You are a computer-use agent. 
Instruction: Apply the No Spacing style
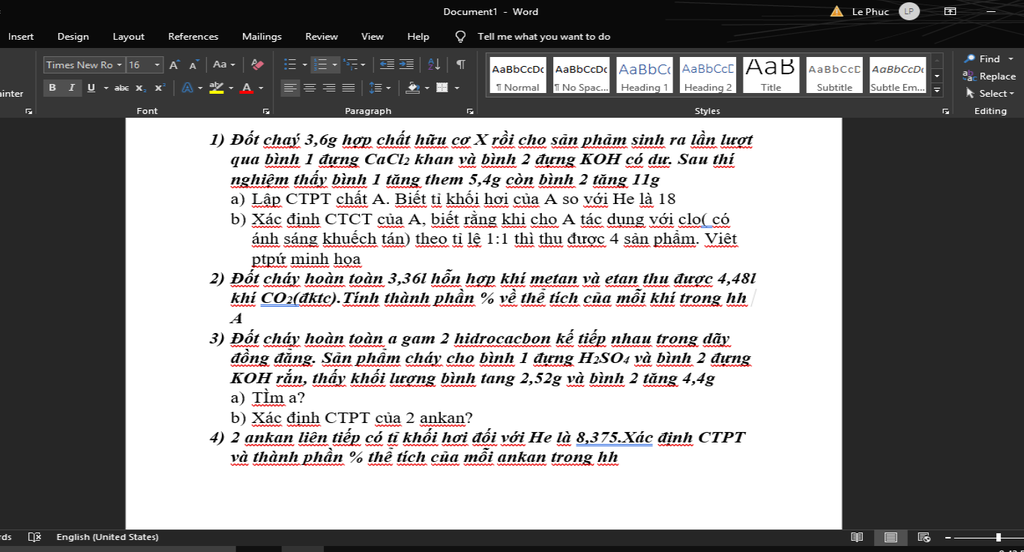pos(581,75)
